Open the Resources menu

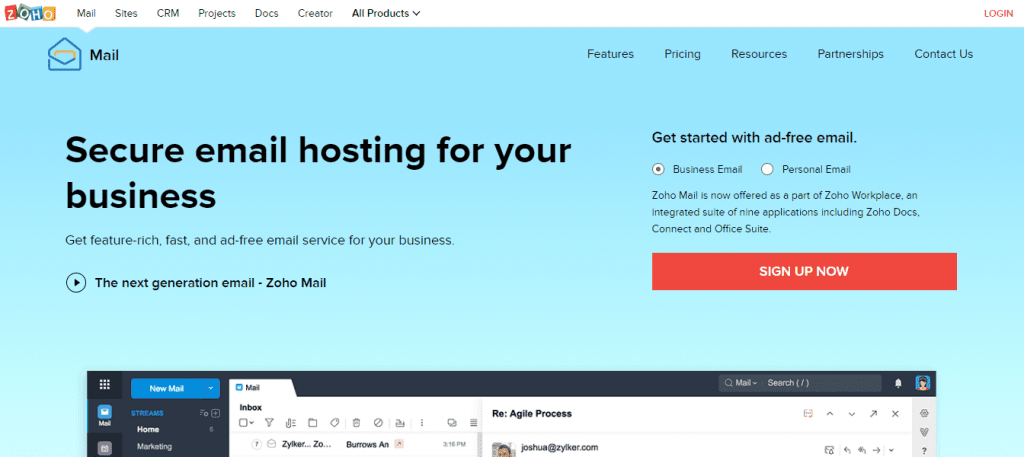coord(759,54)
